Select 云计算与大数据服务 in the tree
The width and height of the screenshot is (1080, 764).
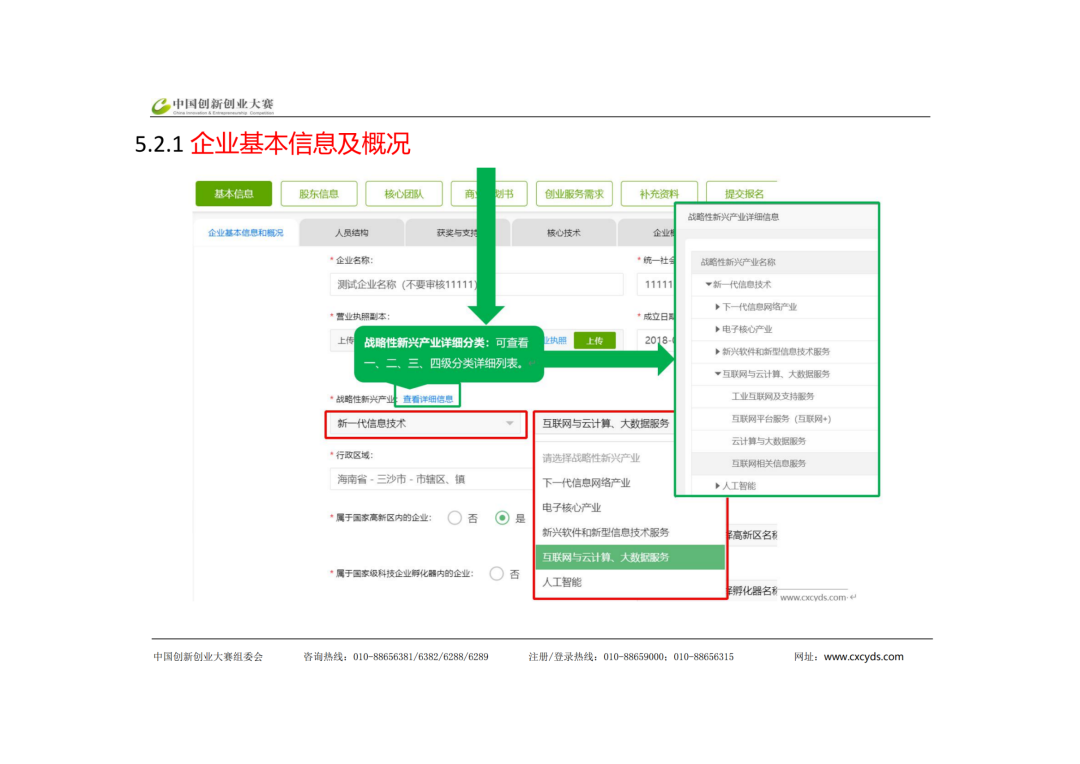pyautogui.click(x=768, y=441)
